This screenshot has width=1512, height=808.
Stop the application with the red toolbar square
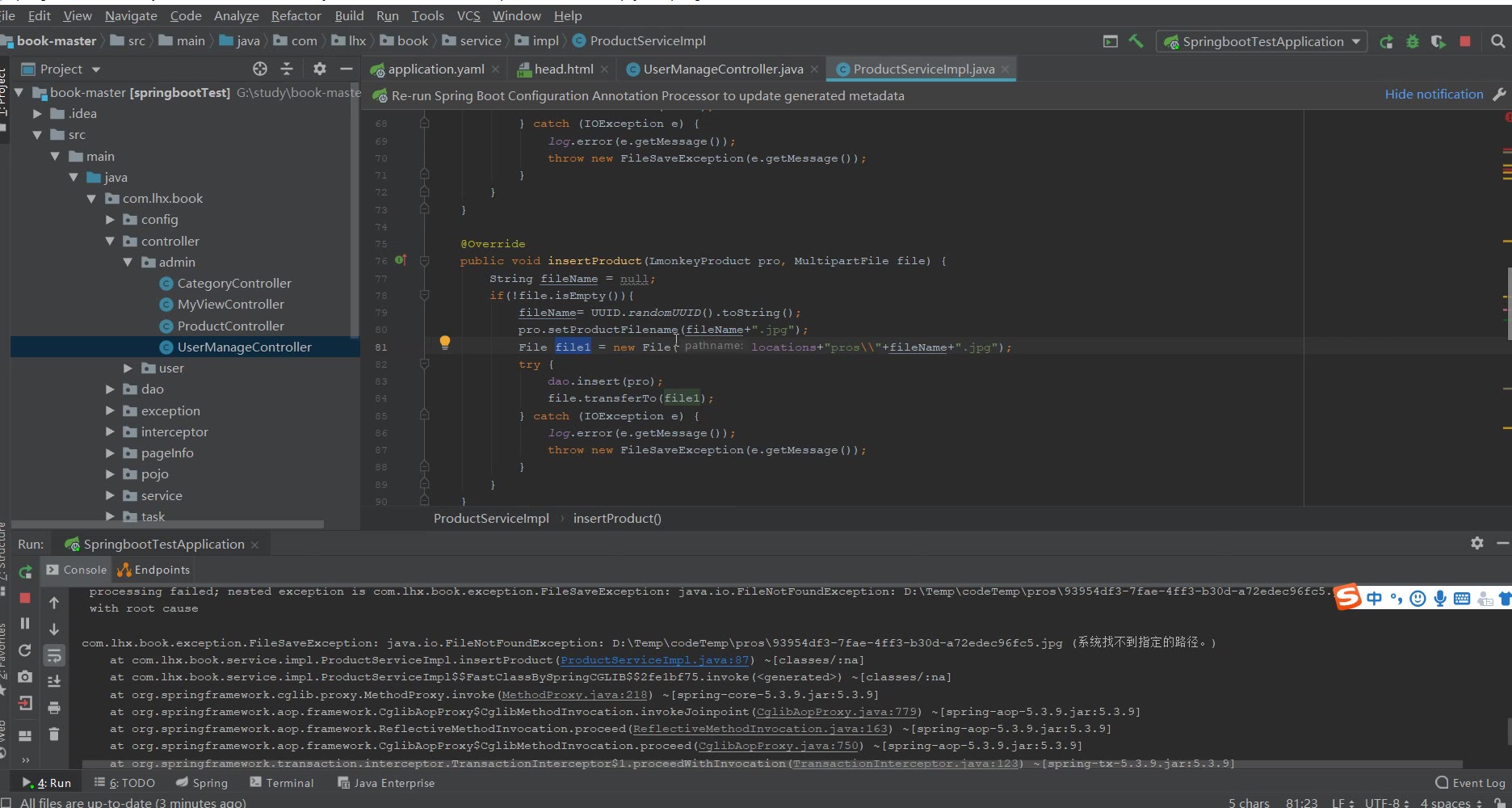pyautogui.click(x=1464, y=41)
